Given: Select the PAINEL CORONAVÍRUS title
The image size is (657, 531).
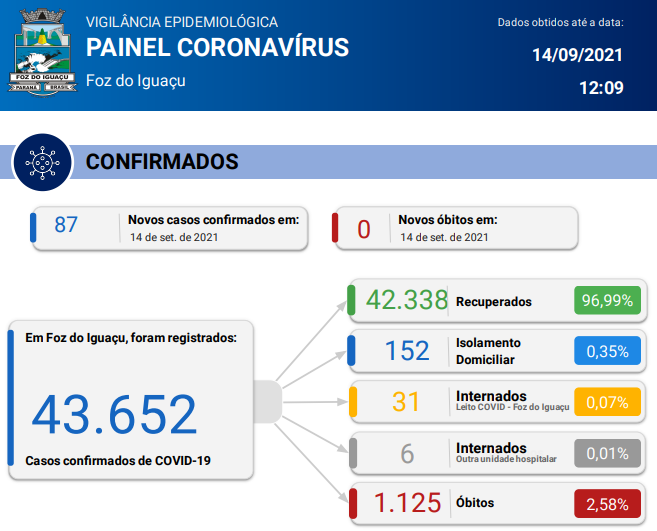Looking at the screenshot, I should pos(217,47).
